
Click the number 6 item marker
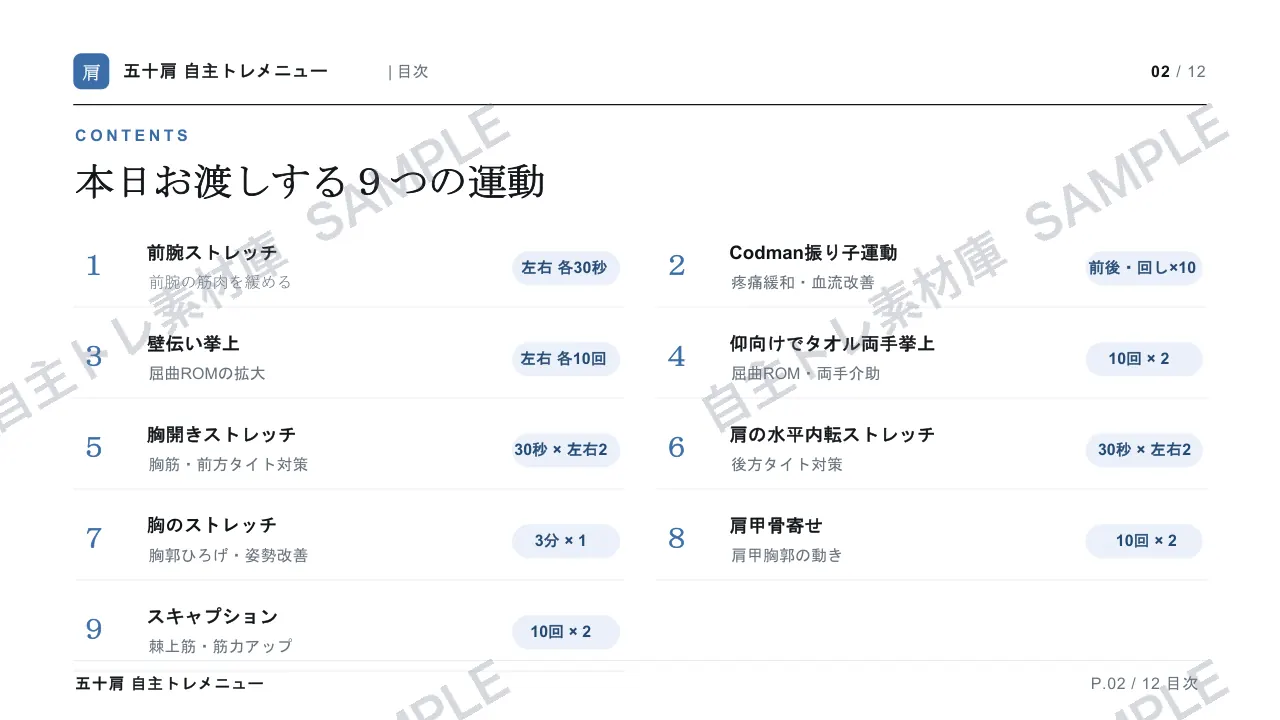click(677, 447)
